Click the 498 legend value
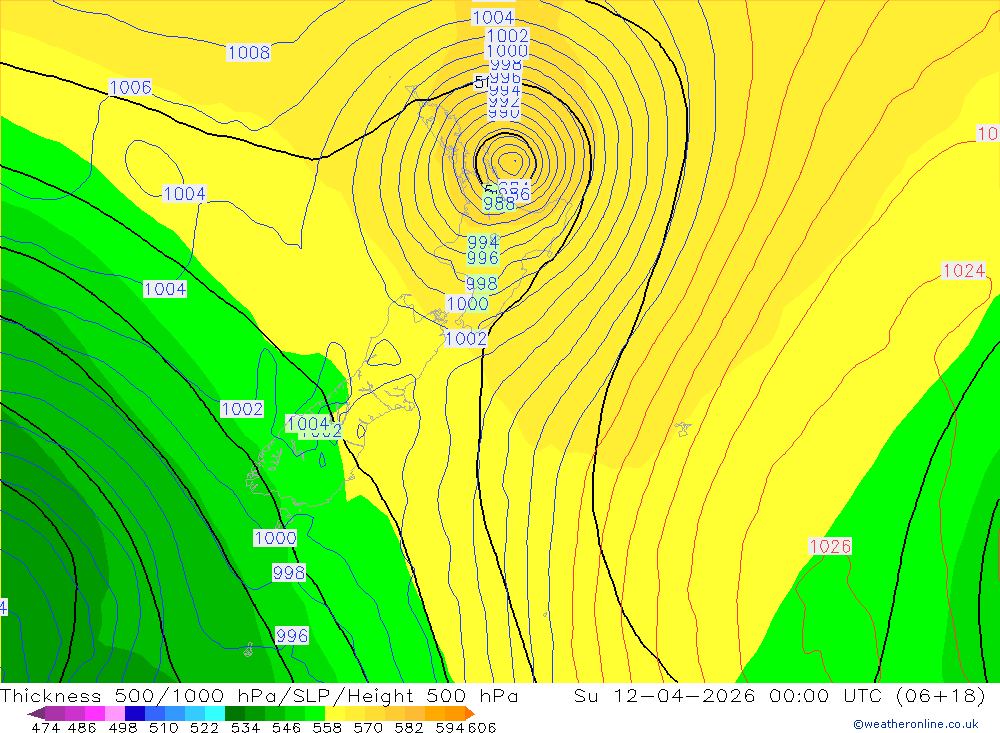The width and height of the screenshot is (1000, 733). point(122,727)
